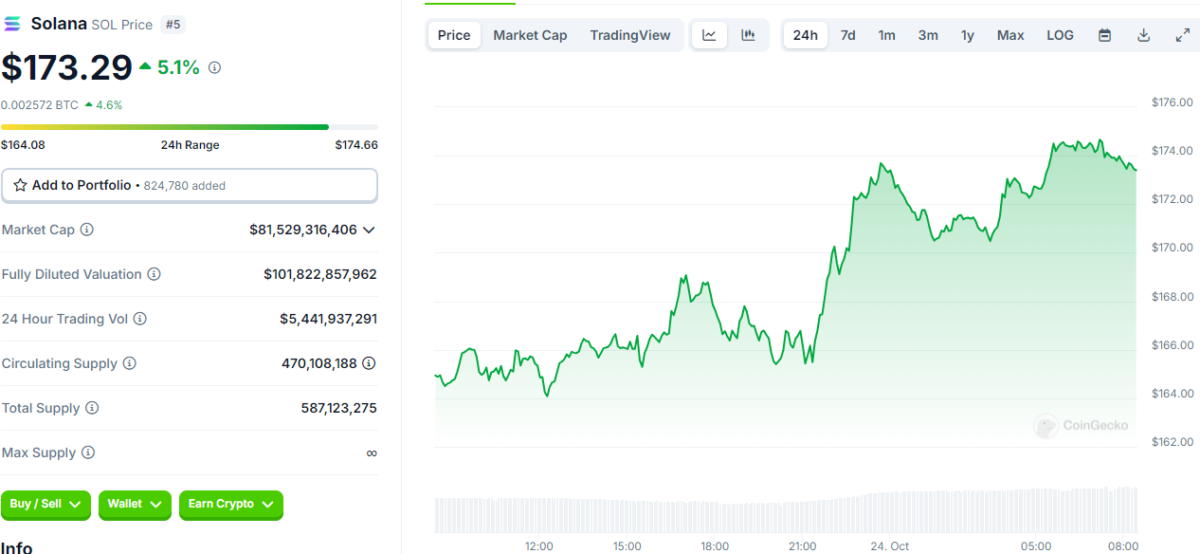Select the 24h time range
Image resolution: width=1200 pixels, height=554 pixels.
805,35
